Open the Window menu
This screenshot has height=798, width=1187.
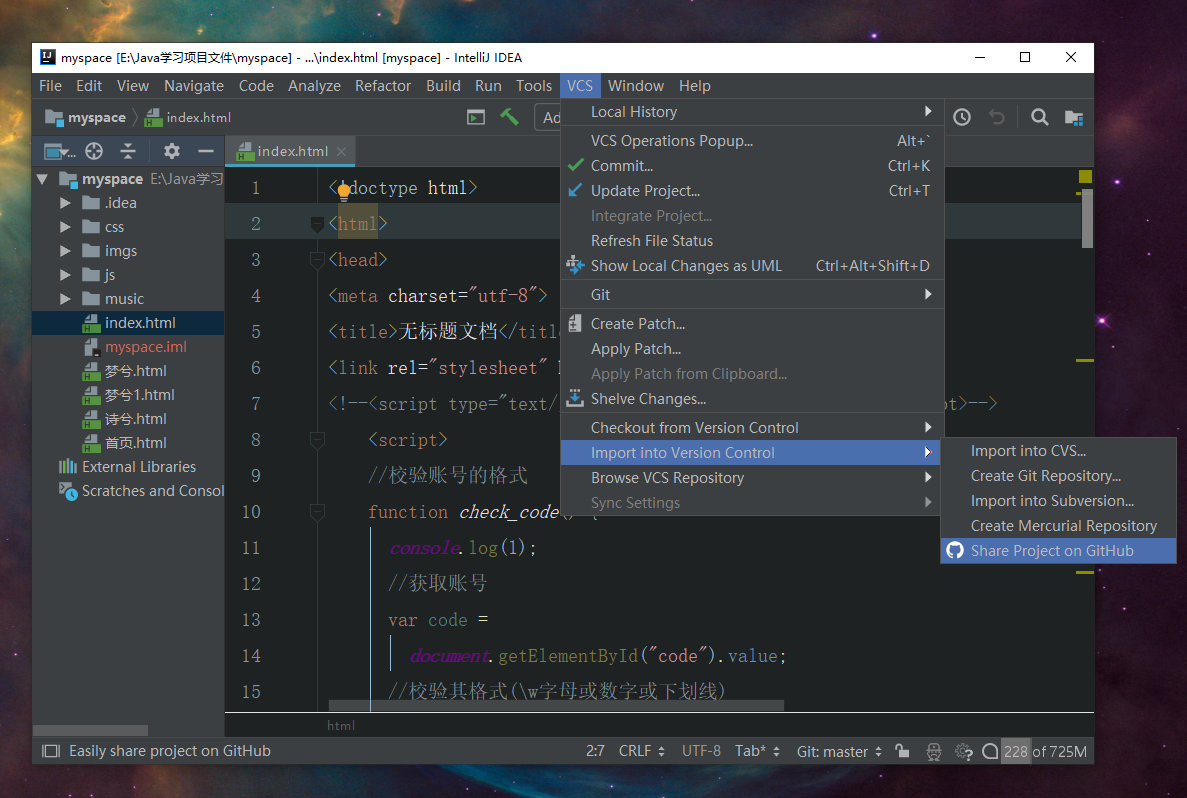pos(635,86)
